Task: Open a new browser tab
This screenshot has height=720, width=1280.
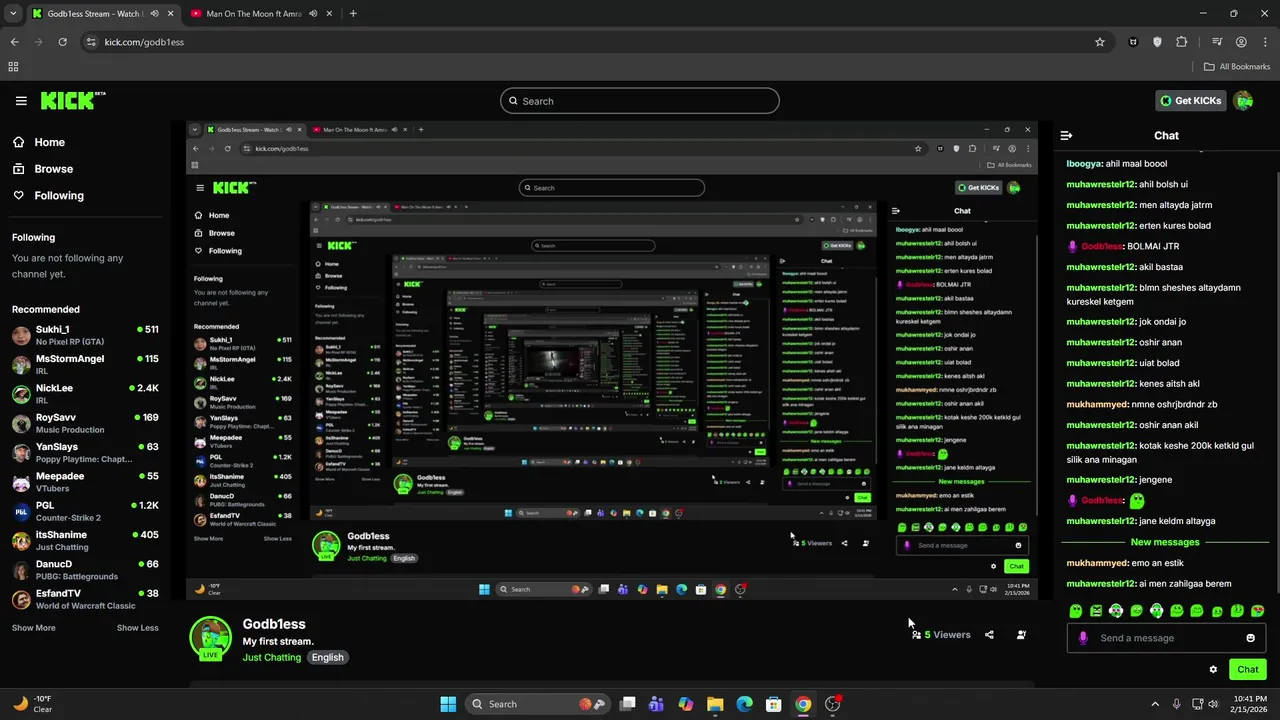Action: point(353,14)
